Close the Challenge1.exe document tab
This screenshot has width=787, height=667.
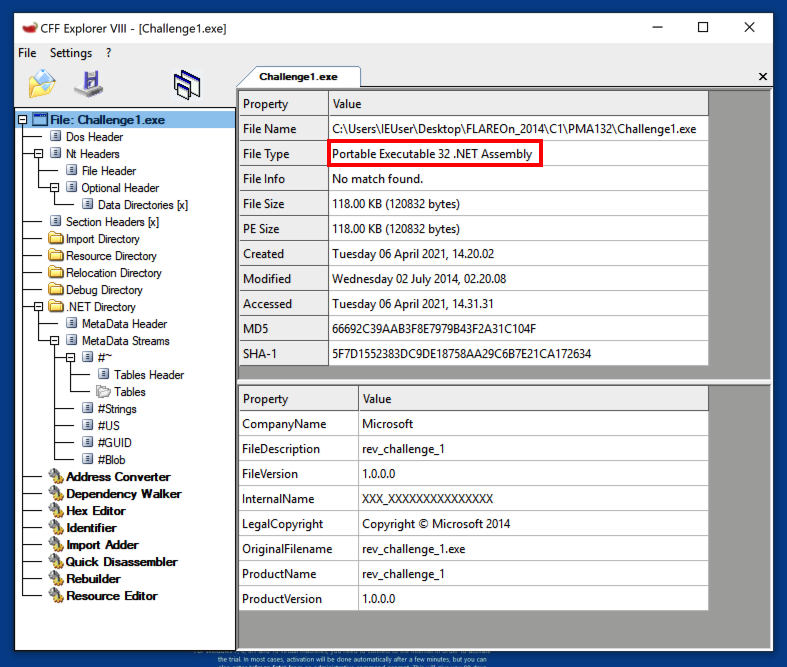point(762,76)
